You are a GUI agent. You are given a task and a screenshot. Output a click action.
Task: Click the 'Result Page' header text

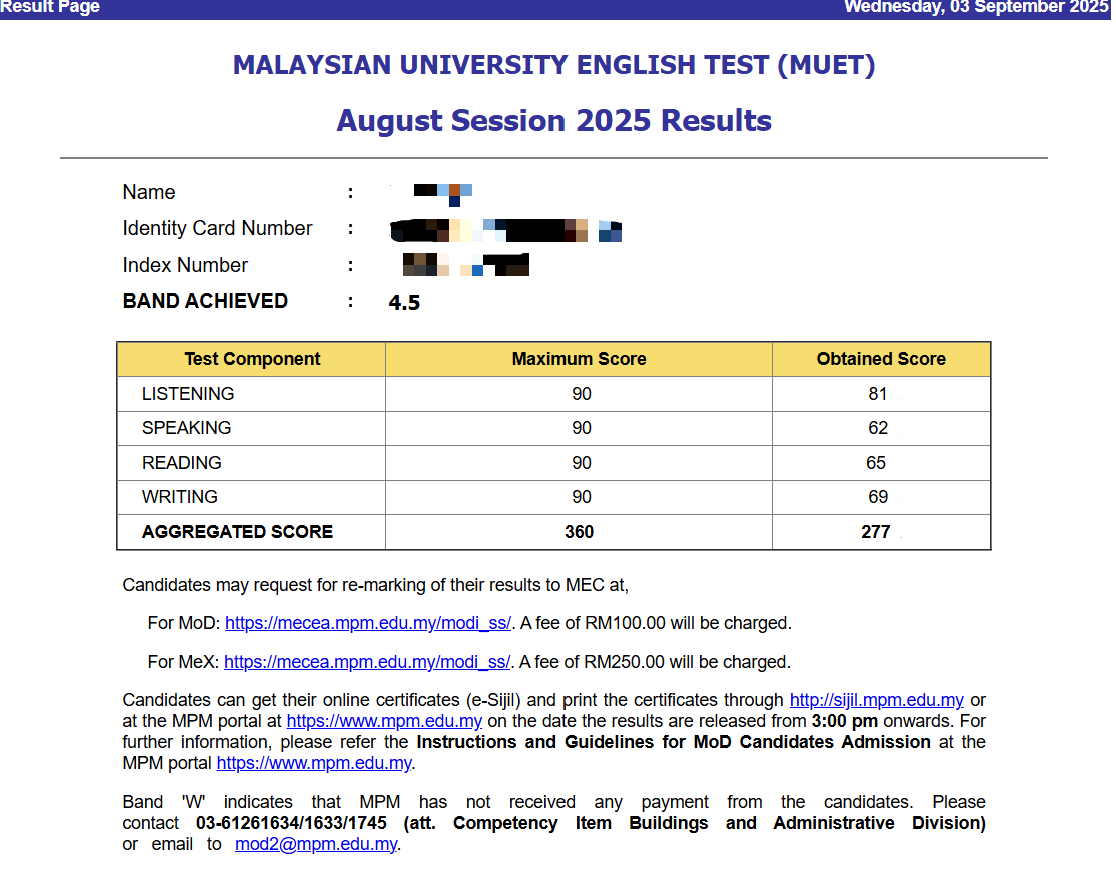(x=50, y=8)
